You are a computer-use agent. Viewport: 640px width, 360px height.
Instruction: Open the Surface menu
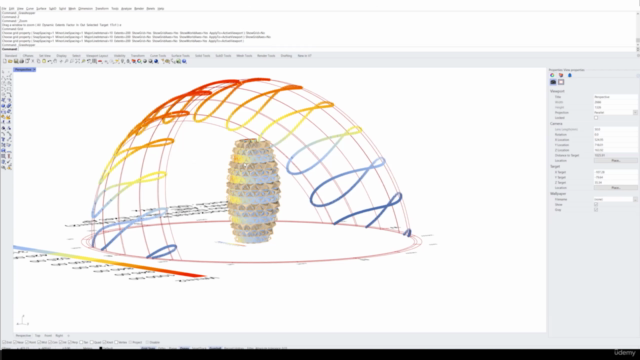coord(41,9)
